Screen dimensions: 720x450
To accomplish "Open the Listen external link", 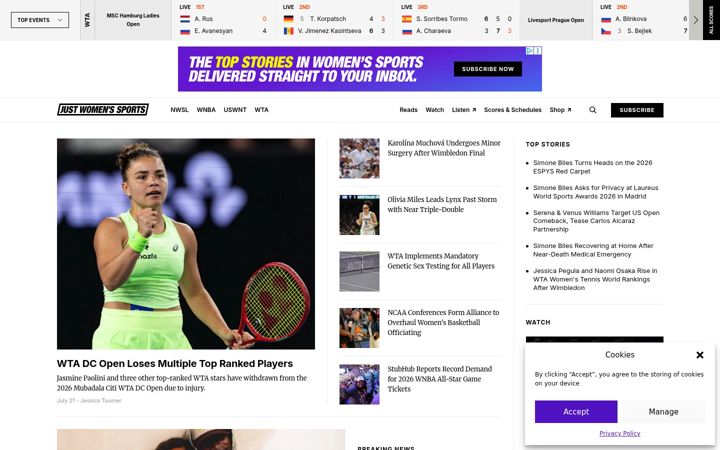I will (464, 110).
